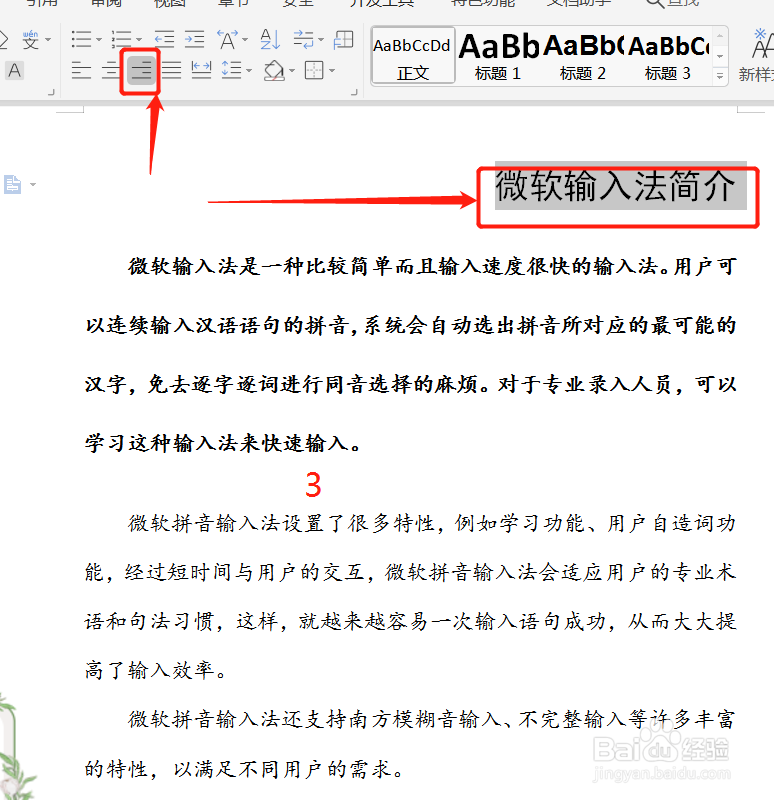Click line starting 微软拼音输入法设置了很多特性
Screen dimensions: 774x800
point(432,523)
